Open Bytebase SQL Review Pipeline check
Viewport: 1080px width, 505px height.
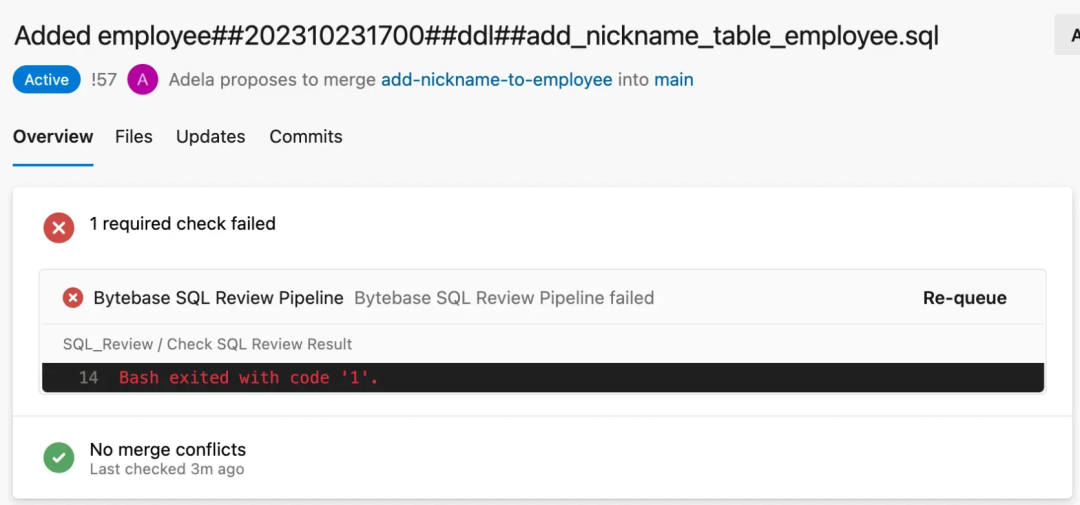click(x=218, y=298)
